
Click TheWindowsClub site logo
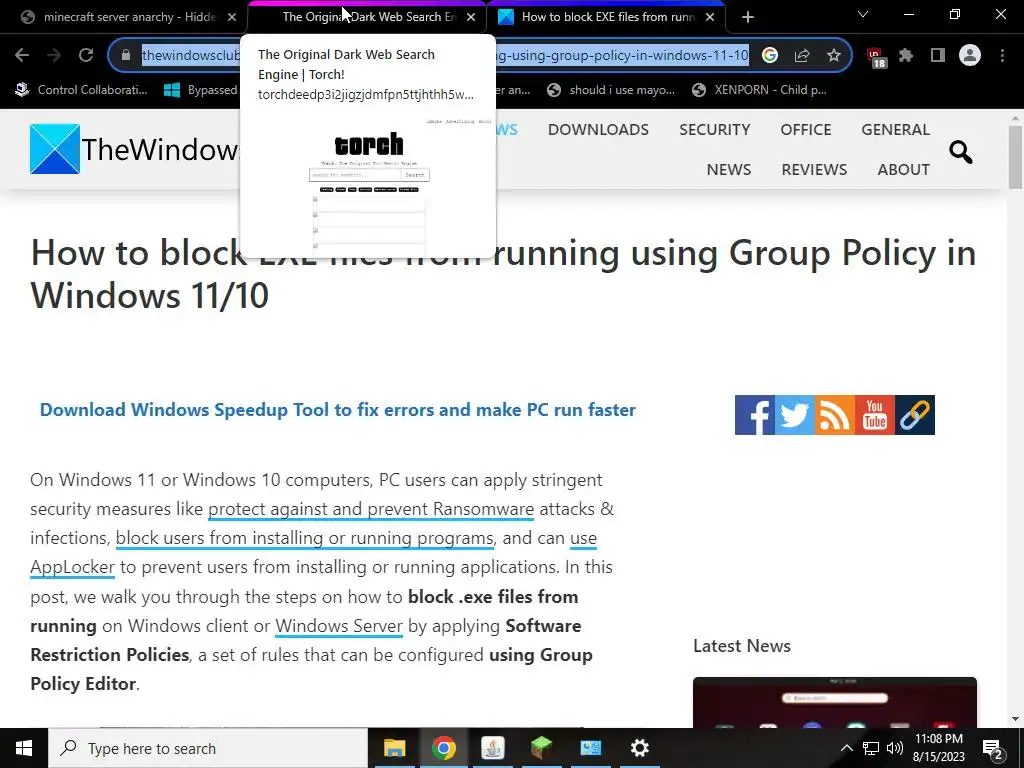pos(134,149)
